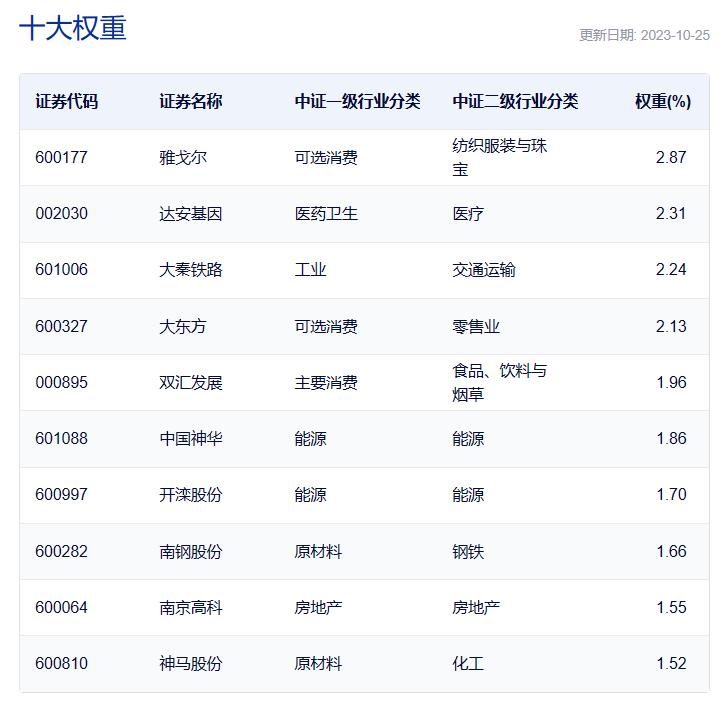Open the 南钢股份 entry
This screenshot has width=726, height=708.
(x=191, y=551)
